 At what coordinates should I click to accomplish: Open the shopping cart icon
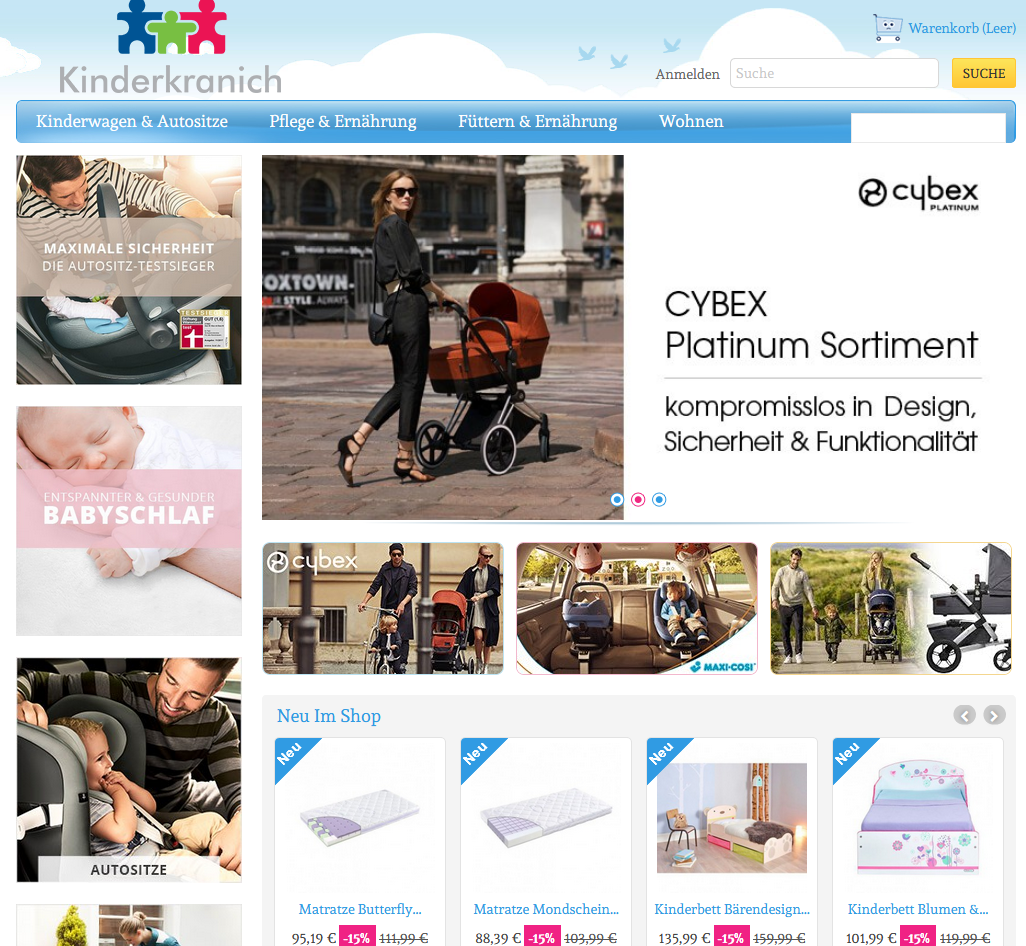tap(888, 28)
